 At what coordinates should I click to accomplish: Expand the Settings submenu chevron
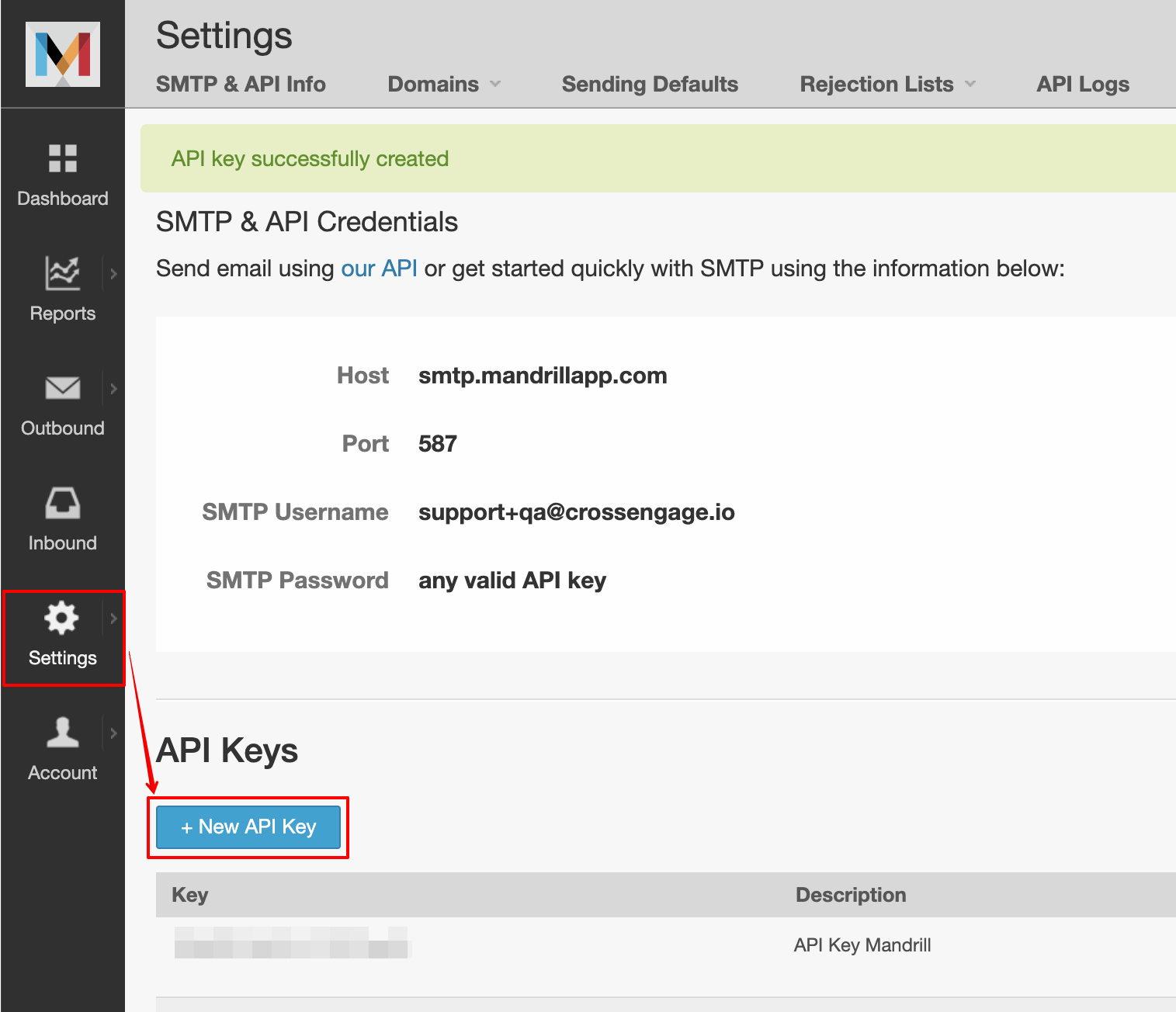(x=113, y=618)
